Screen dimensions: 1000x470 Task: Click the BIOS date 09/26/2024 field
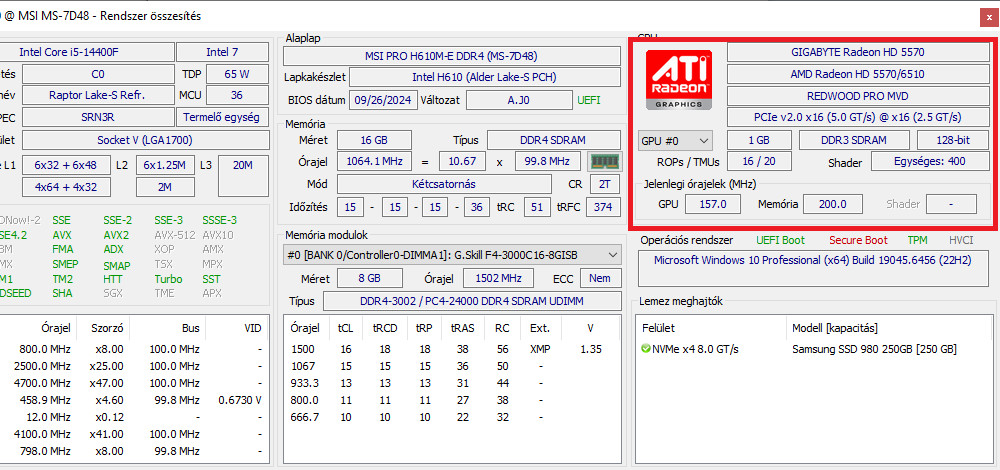point(377,100)
